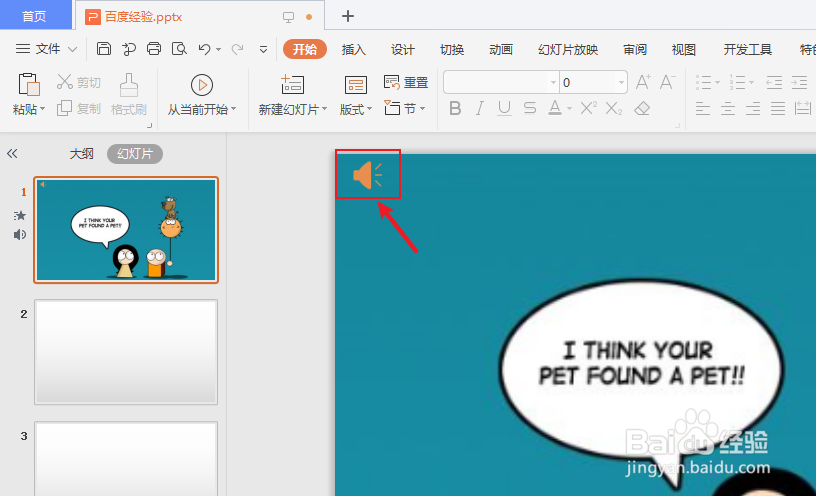Switch panel to 大纲 (Outline) view

click(82, 154)
